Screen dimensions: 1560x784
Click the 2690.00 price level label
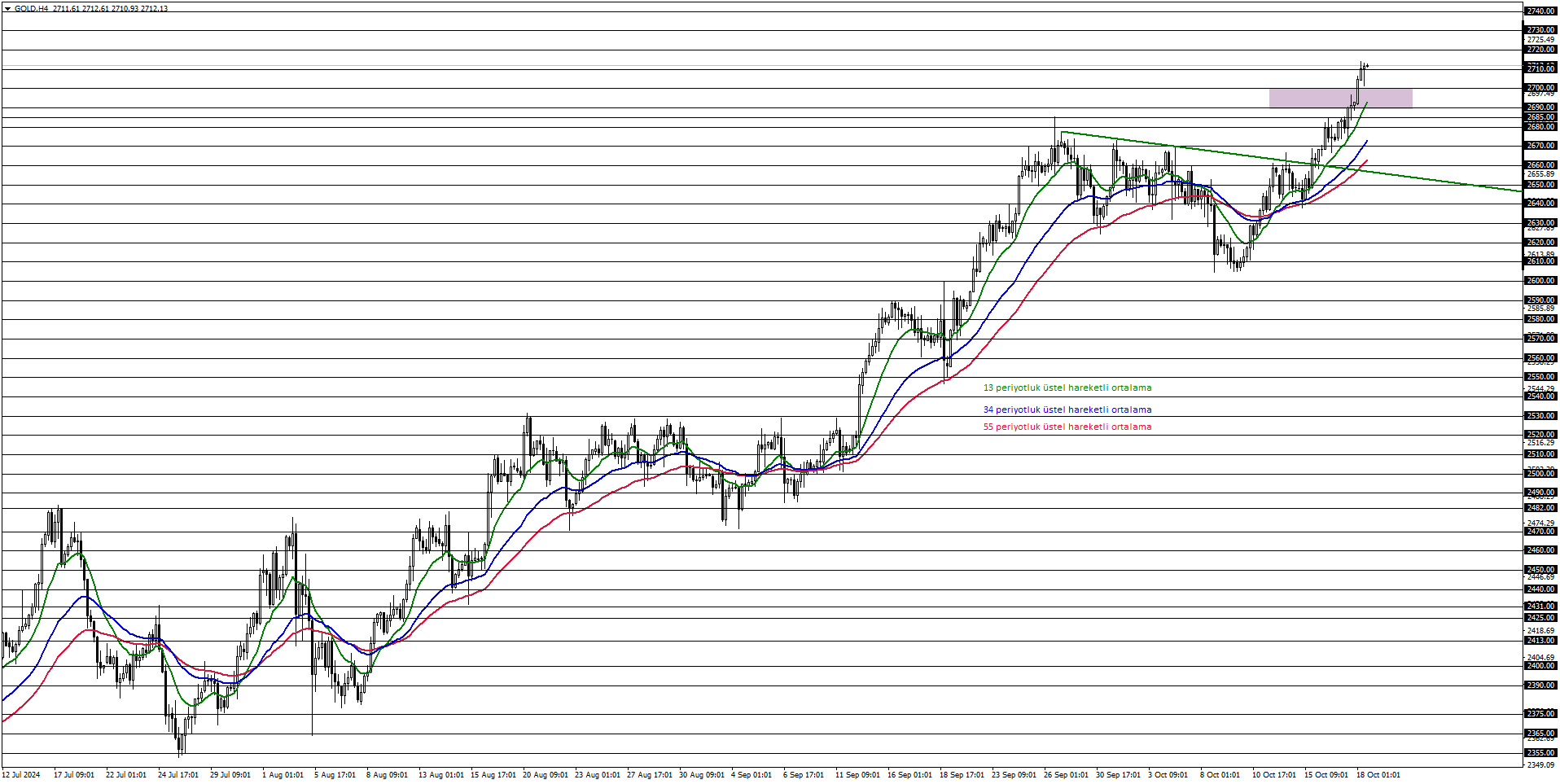tap(1540, 107)
